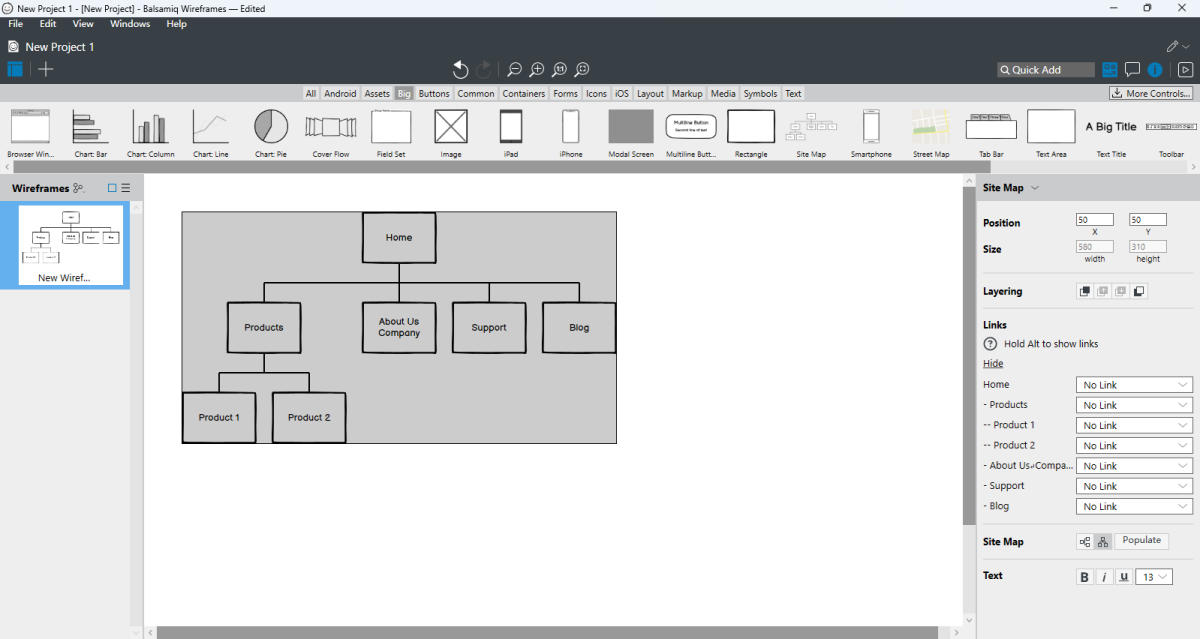Toggle Underline text formatting
1200x639 pixels.
point(1124,577)
